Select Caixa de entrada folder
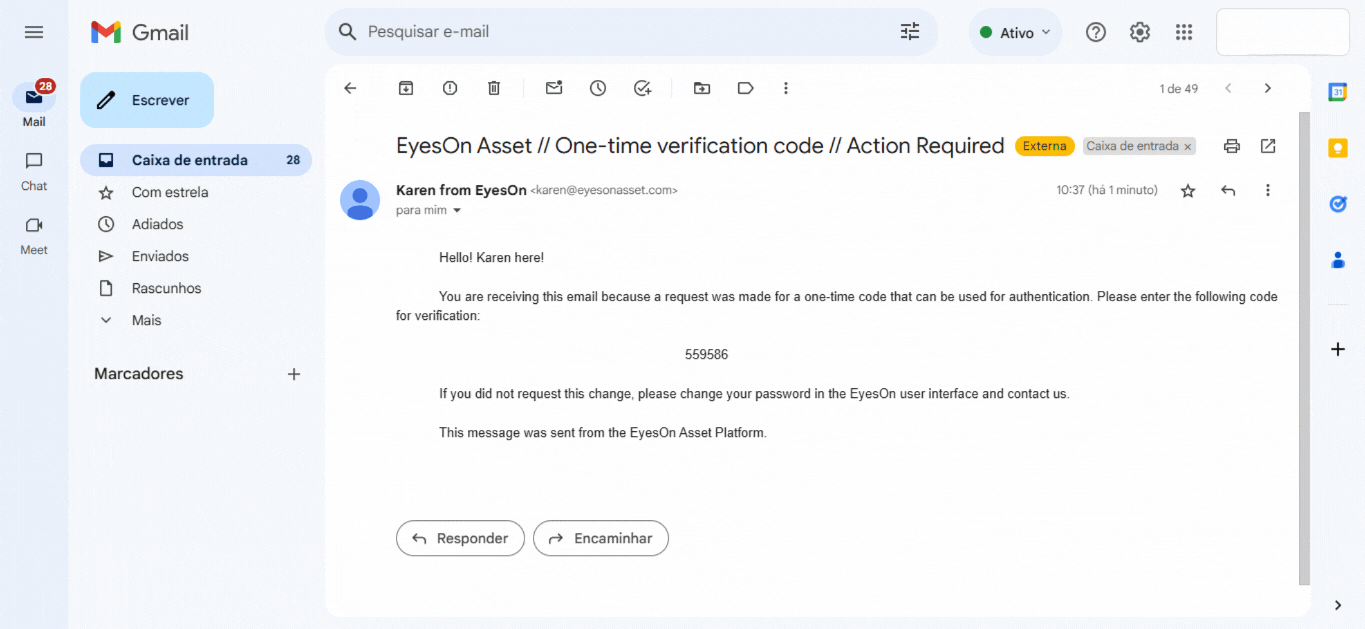Screen dimensions: 1365x629 point(196,160)
